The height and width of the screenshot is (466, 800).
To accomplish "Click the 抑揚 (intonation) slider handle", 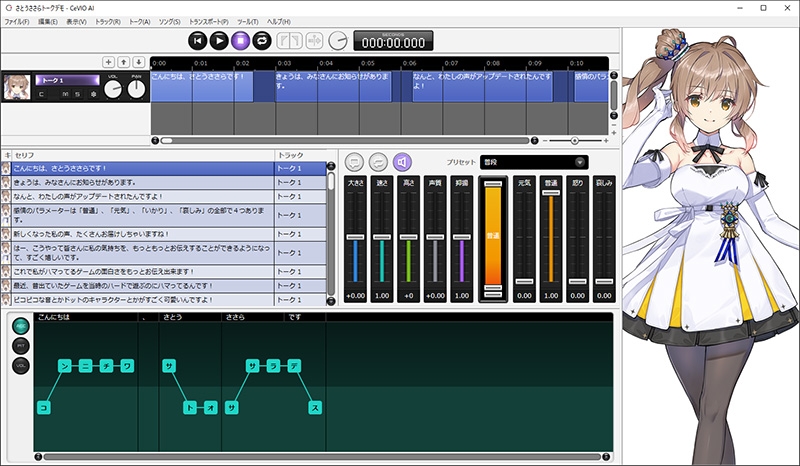I will (462, 237).
